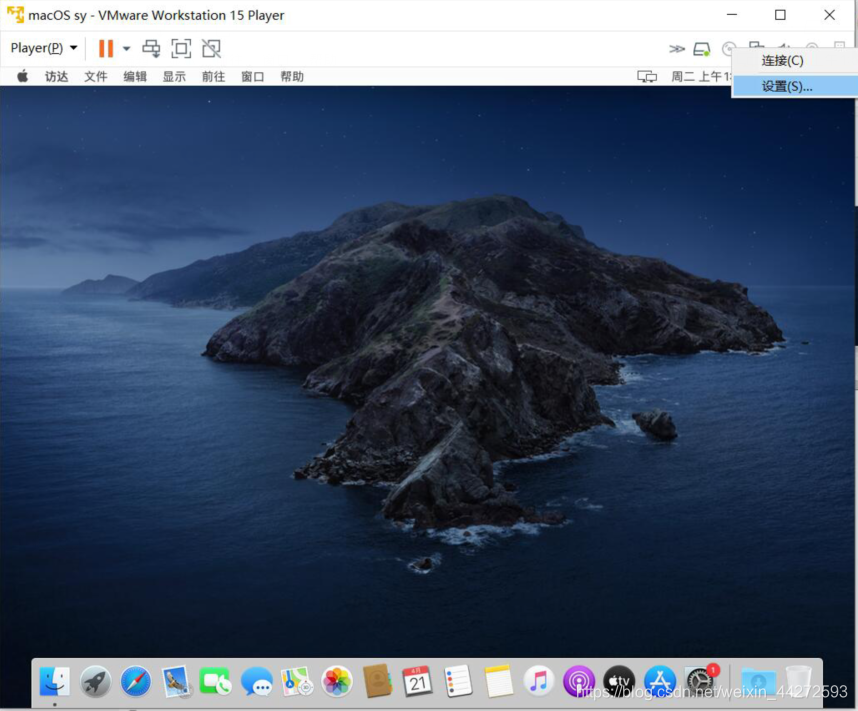Enter full screen mode
Screen dimensions: 858x711
181,48
